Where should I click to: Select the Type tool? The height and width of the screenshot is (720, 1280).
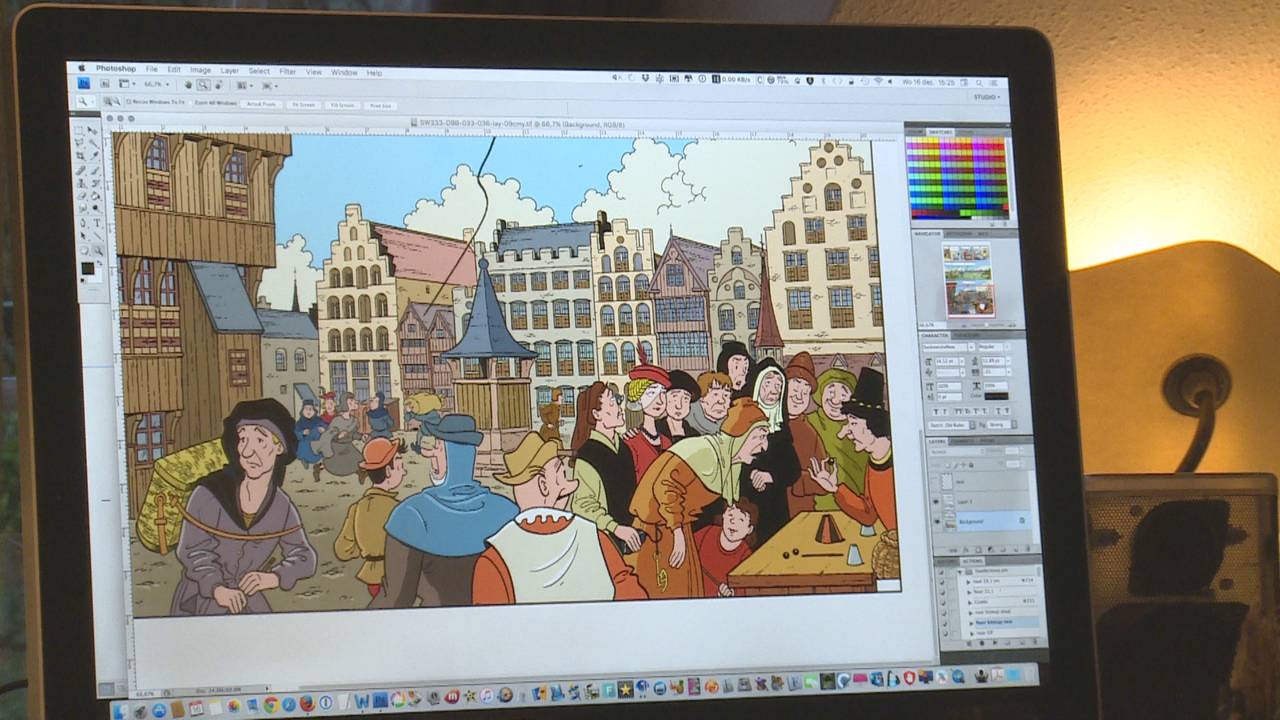[96, 223]
